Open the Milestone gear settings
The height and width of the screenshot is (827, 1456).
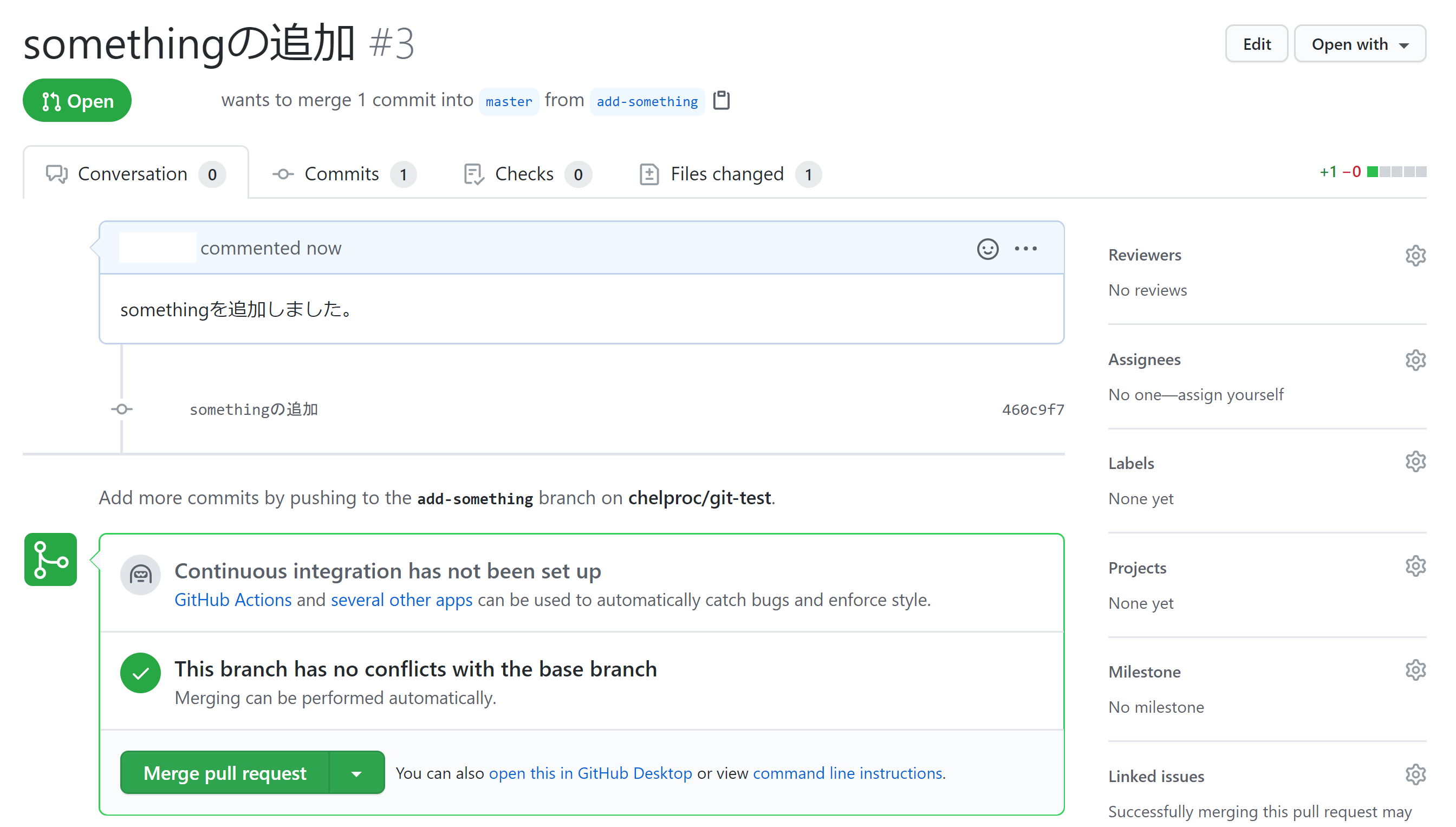point(1415,670)
